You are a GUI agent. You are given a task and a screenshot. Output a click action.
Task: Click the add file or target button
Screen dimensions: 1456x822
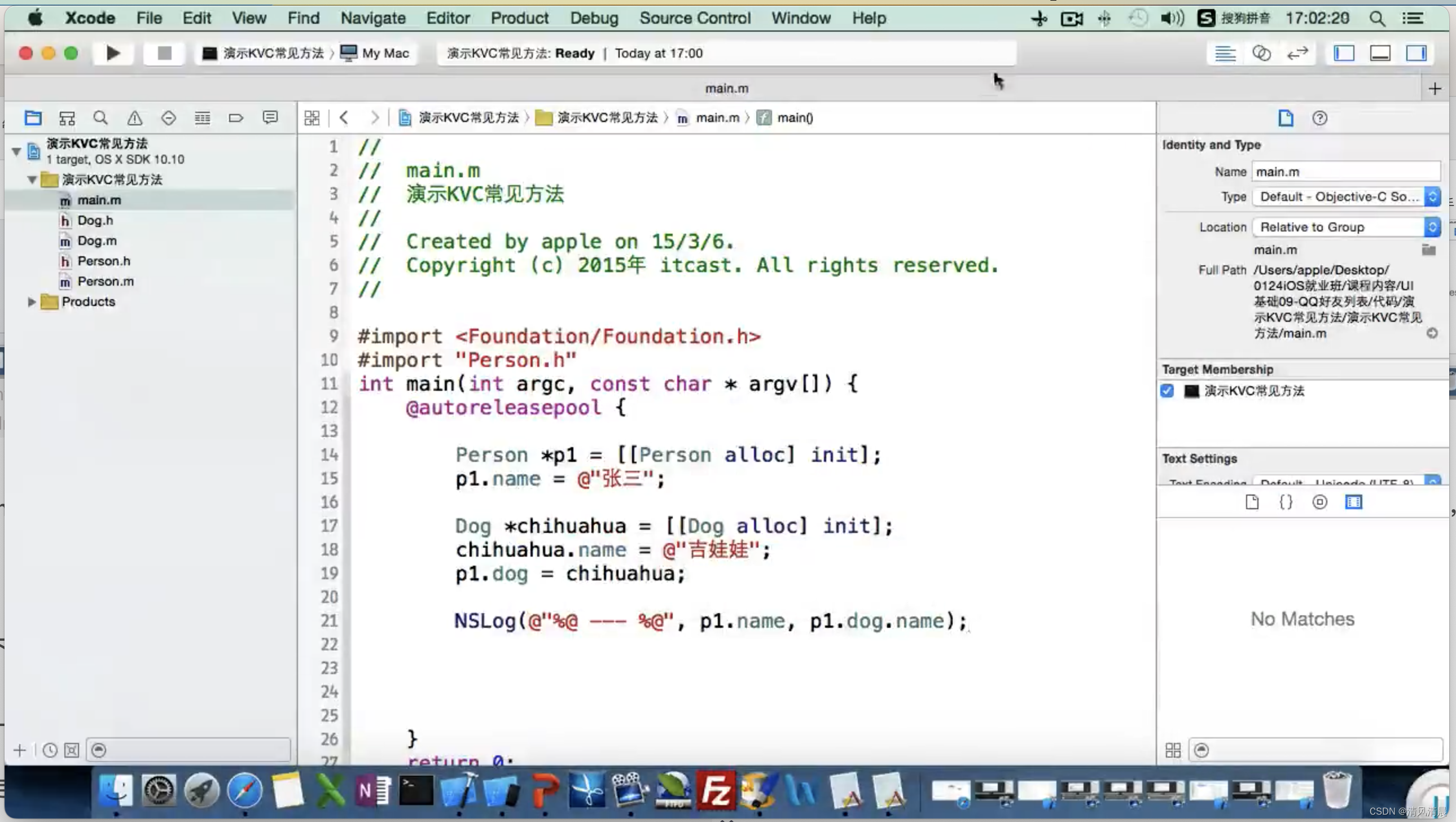click(x=20, y=750)
